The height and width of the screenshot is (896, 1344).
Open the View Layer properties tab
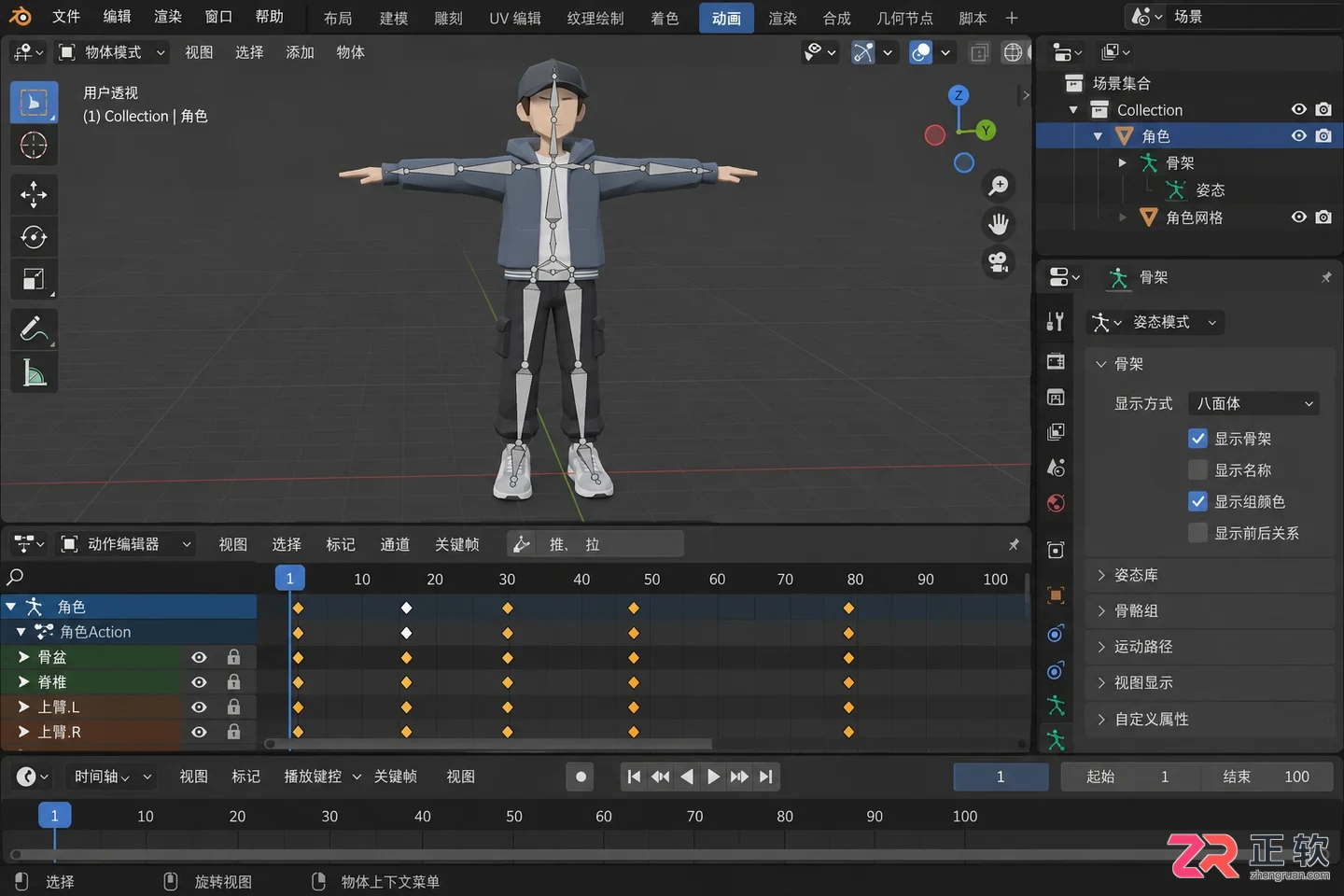pos(1056,432)
